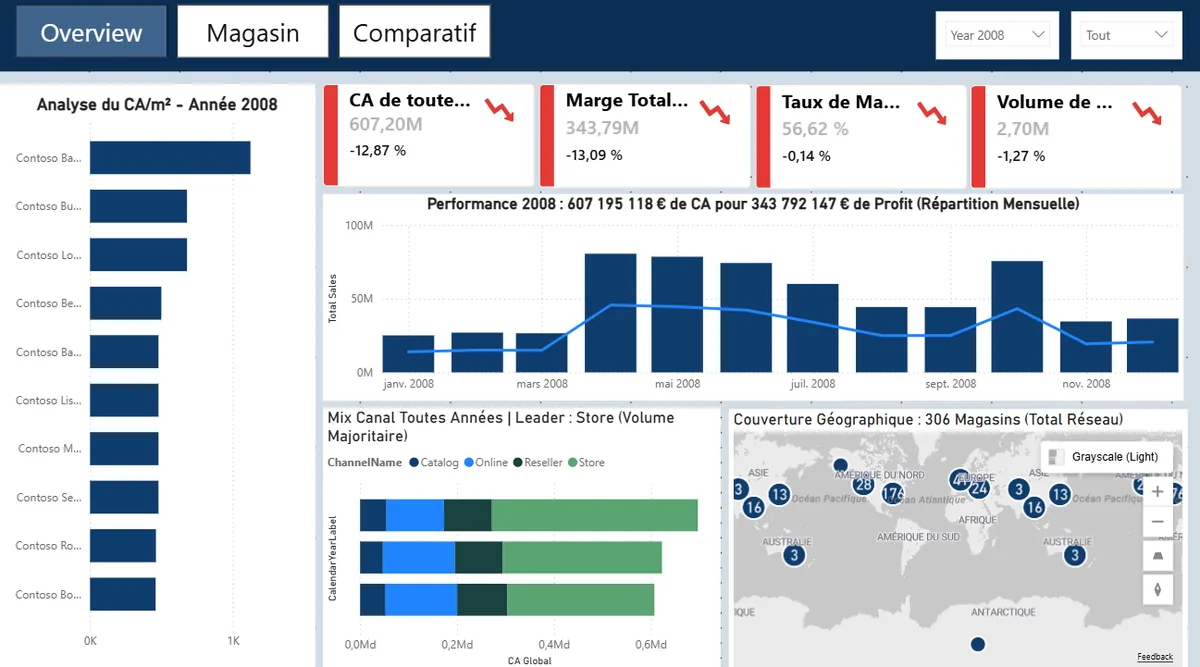
Task: Click the trend arrow icon on Taux de Ma card
Action: [932, 112]
